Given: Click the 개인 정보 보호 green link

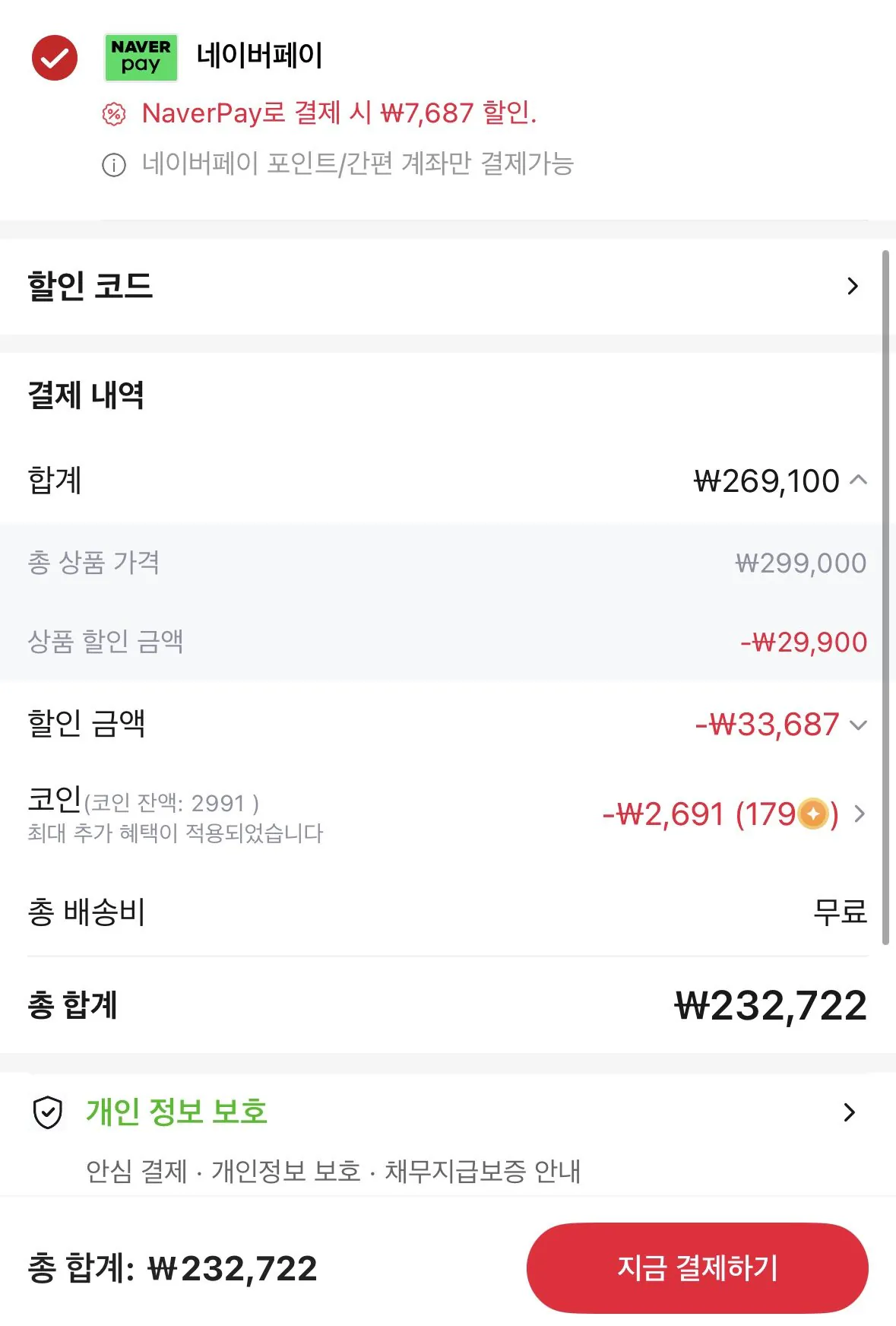Looking at the screenshot, I should [x=176, y=1112].
